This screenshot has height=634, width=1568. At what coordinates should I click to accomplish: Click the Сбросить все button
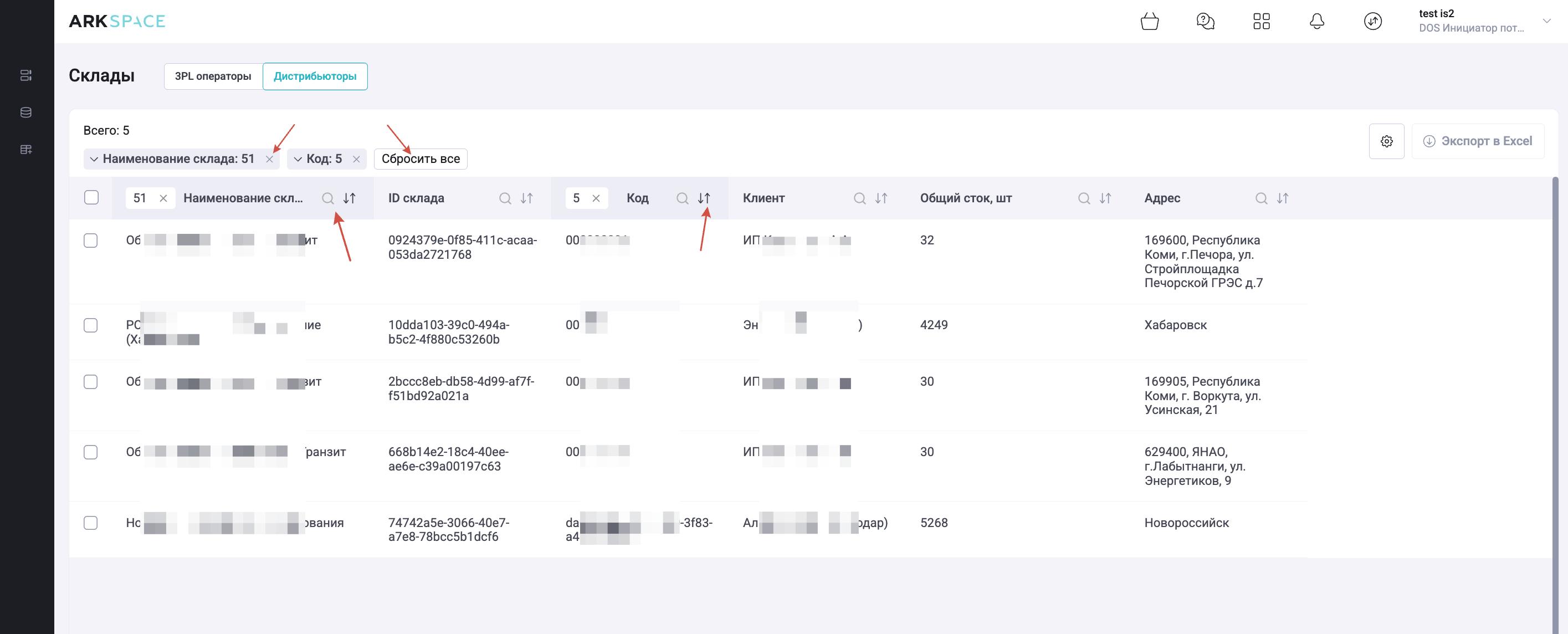coord(420,159)
